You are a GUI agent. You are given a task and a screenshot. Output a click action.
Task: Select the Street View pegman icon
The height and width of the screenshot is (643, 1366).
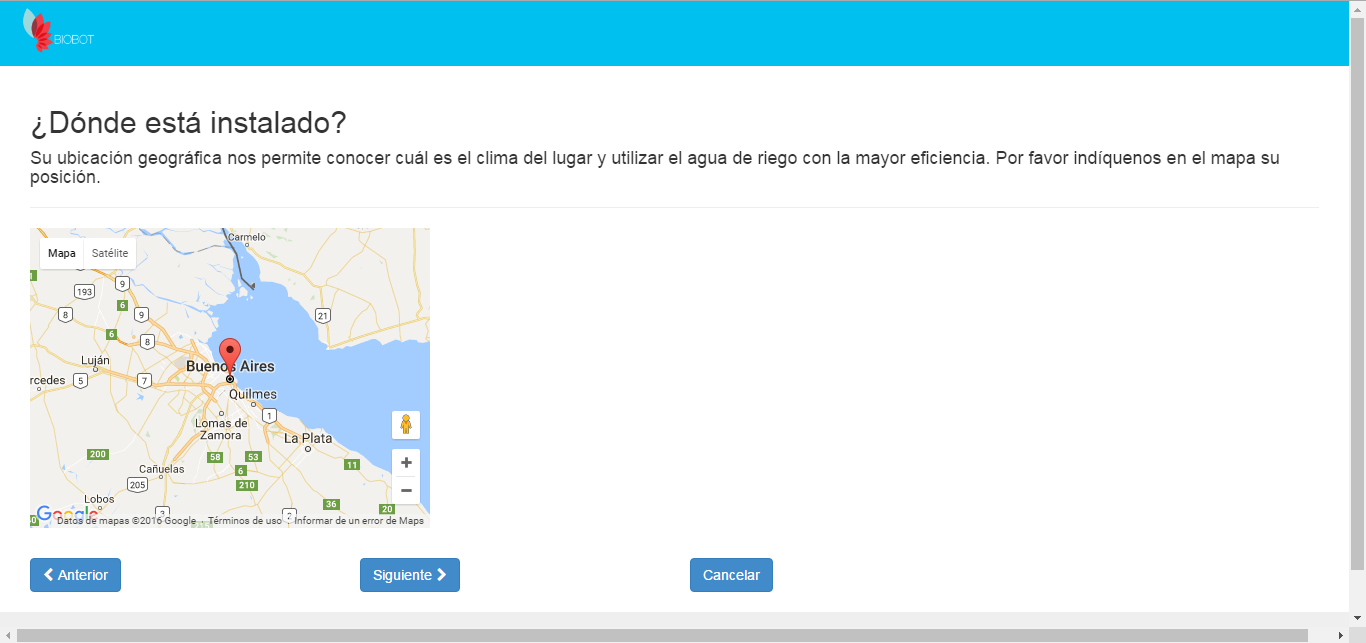(x=406, y=425)
